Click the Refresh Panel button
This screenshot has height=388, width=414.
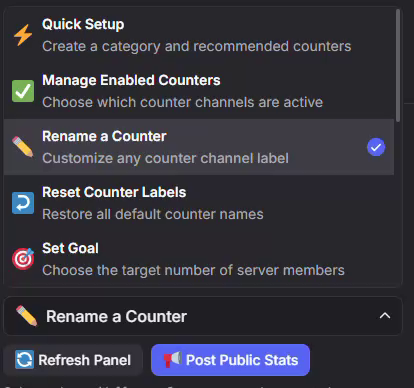[73, 360]
